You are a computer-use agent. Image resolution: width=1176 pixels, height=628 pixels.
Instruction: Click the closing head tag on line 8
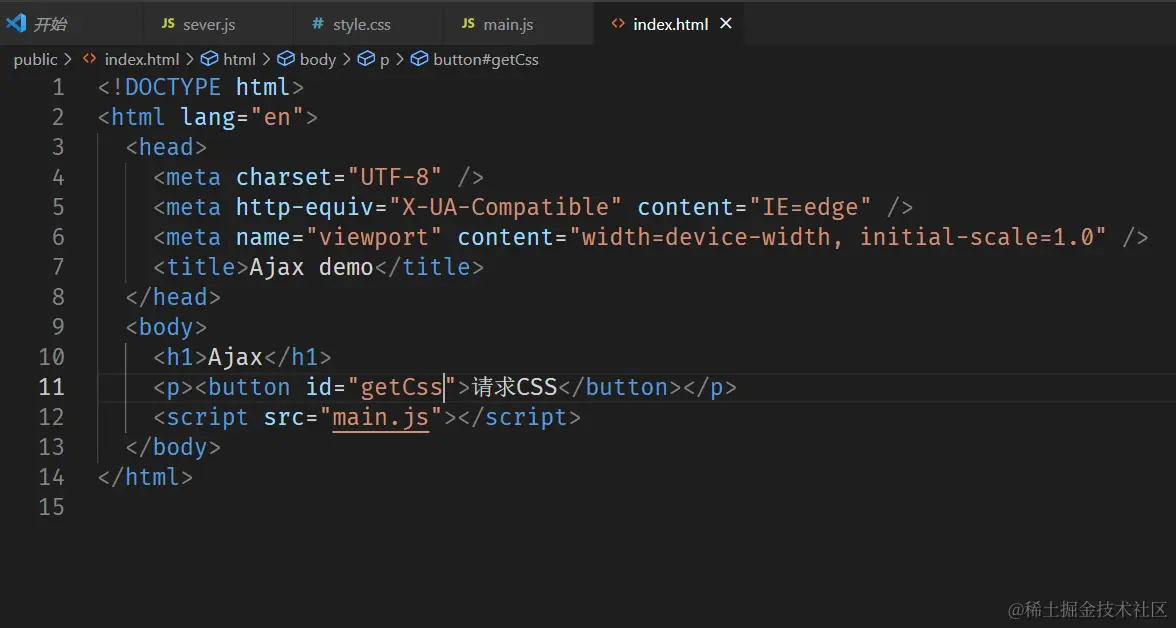[173, 297]
